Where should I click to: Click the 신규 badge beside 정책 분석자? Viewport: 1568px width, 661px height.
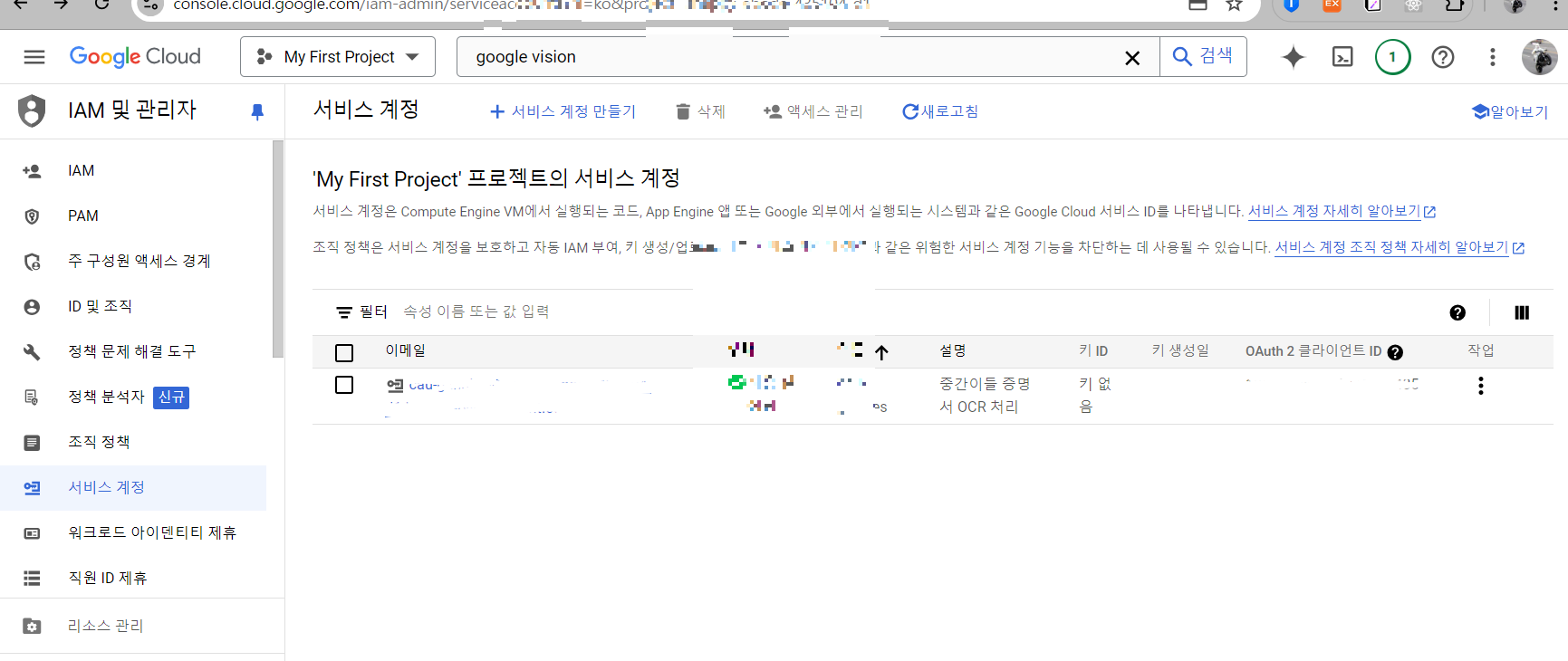click(x=171, y=397)
